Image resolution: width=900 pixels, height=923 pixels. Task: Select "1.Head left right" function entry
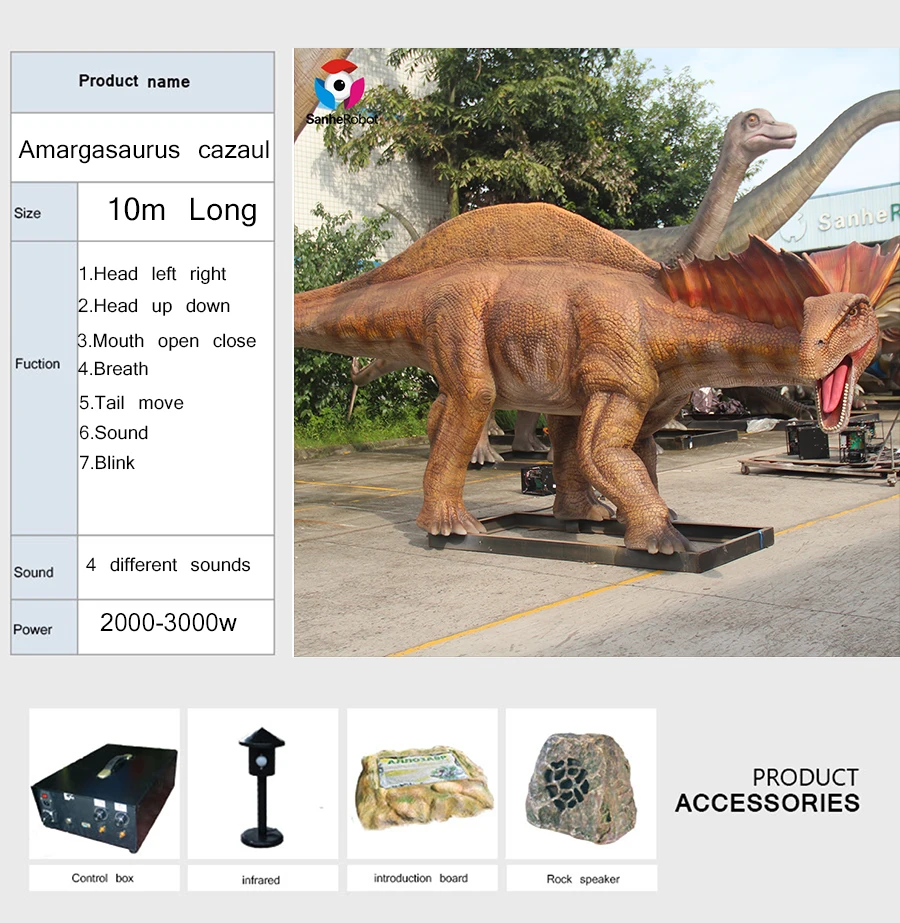coord(153,274)
